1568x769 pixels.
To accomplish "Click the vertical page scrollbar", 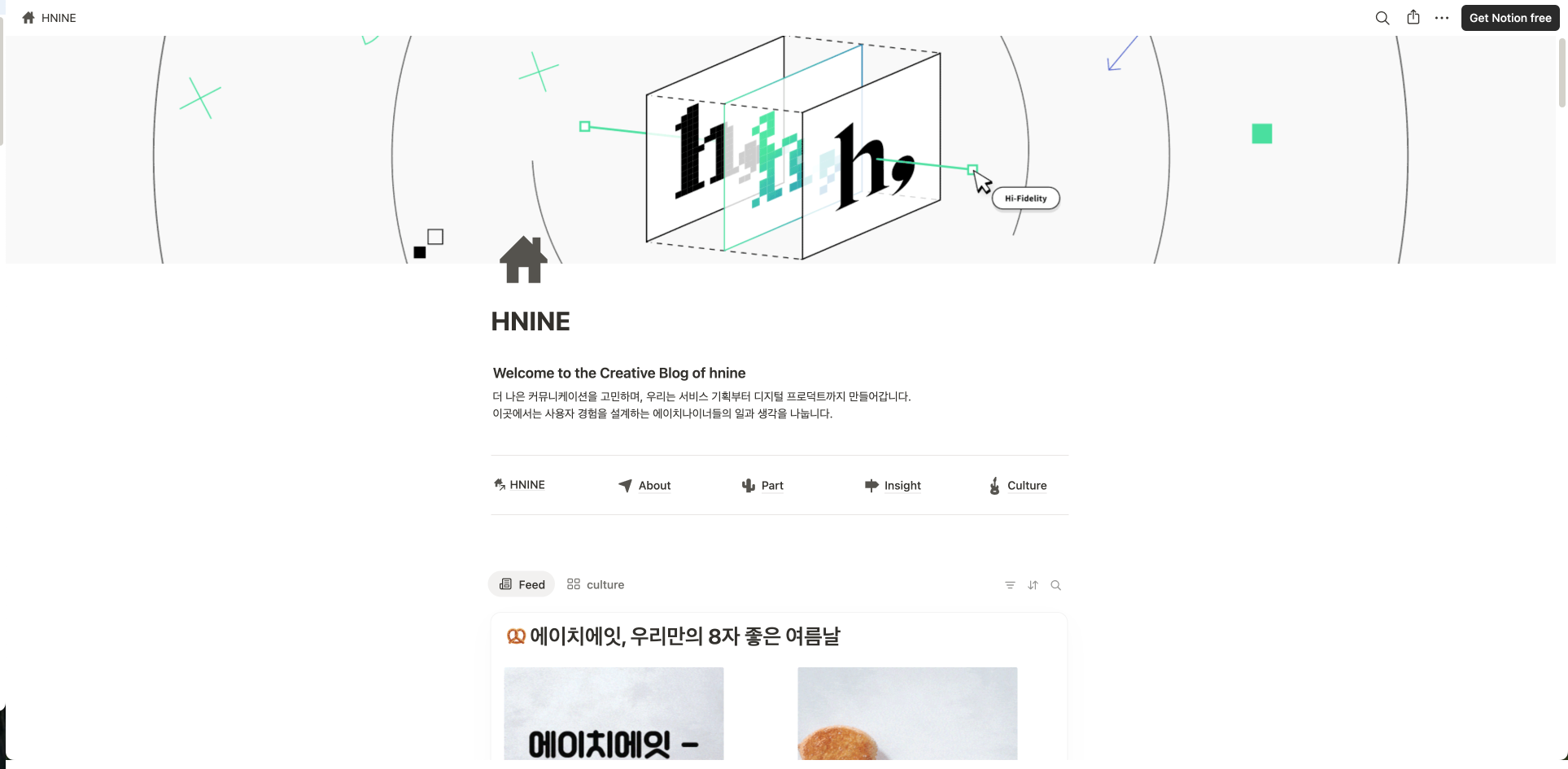I will click(x=1561, y=73).
